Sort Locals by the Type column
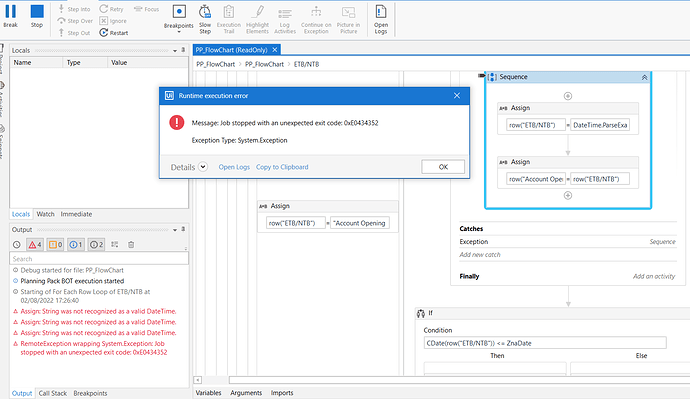690x399 pixels. (x=85, y=62)
